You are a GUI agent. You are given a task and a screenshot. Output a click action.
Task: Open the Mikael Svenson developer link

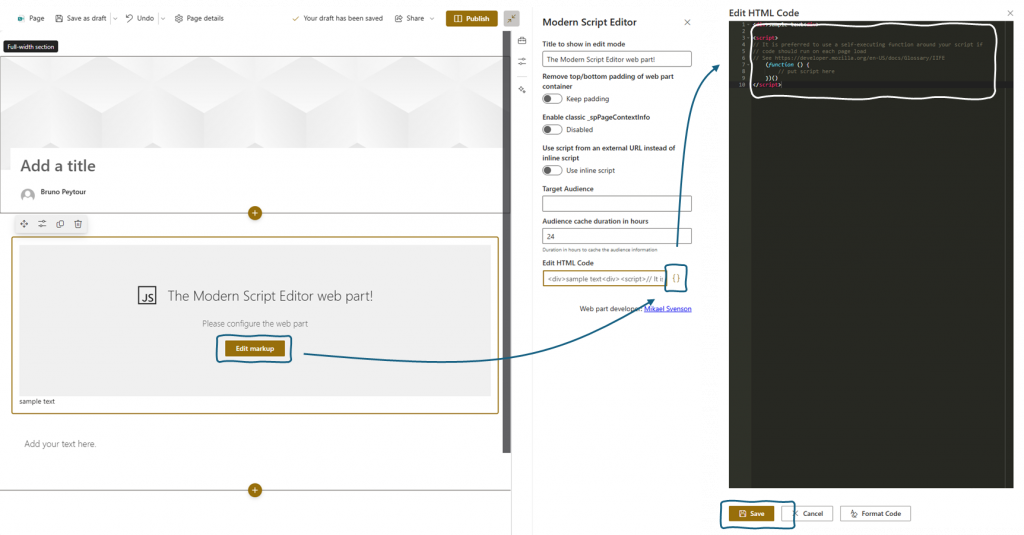pos(667,309)
